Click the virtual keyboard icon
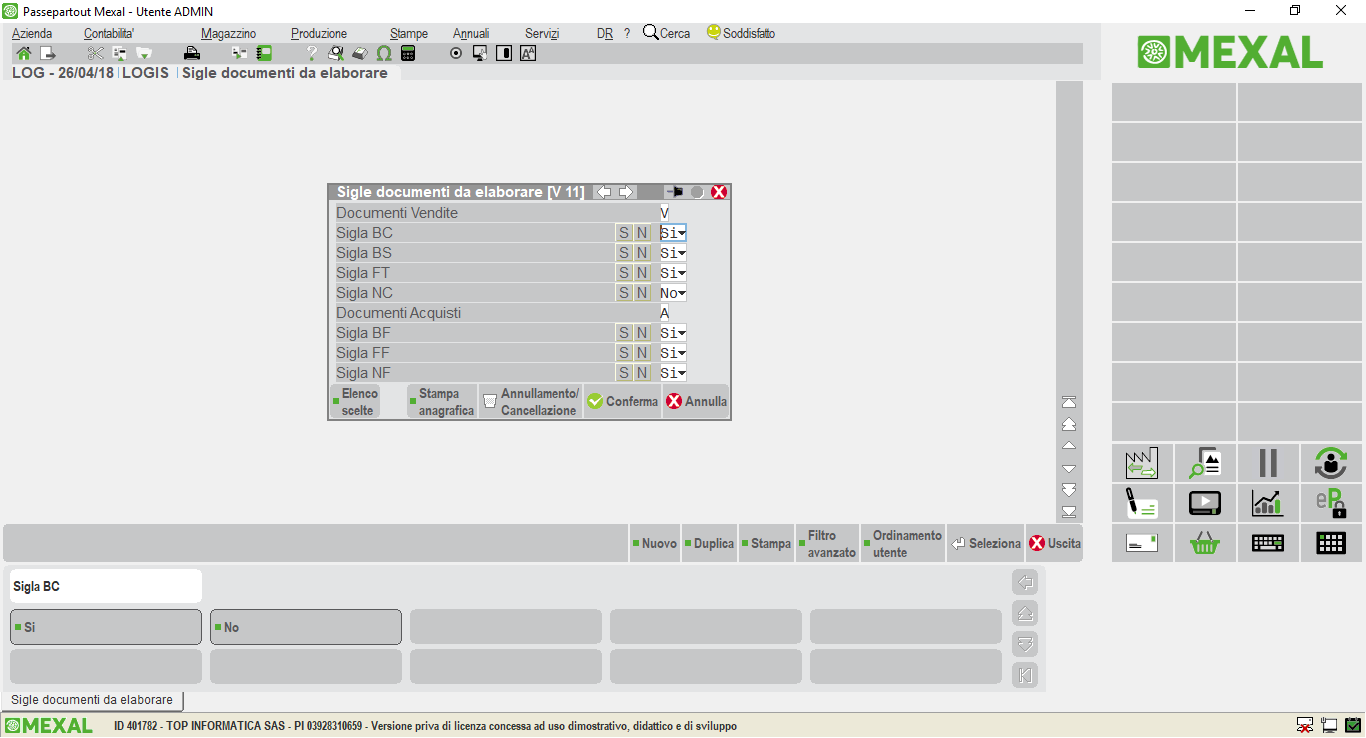Image resolution: width=1366 pixels, height=738 pixels. 1267,543
